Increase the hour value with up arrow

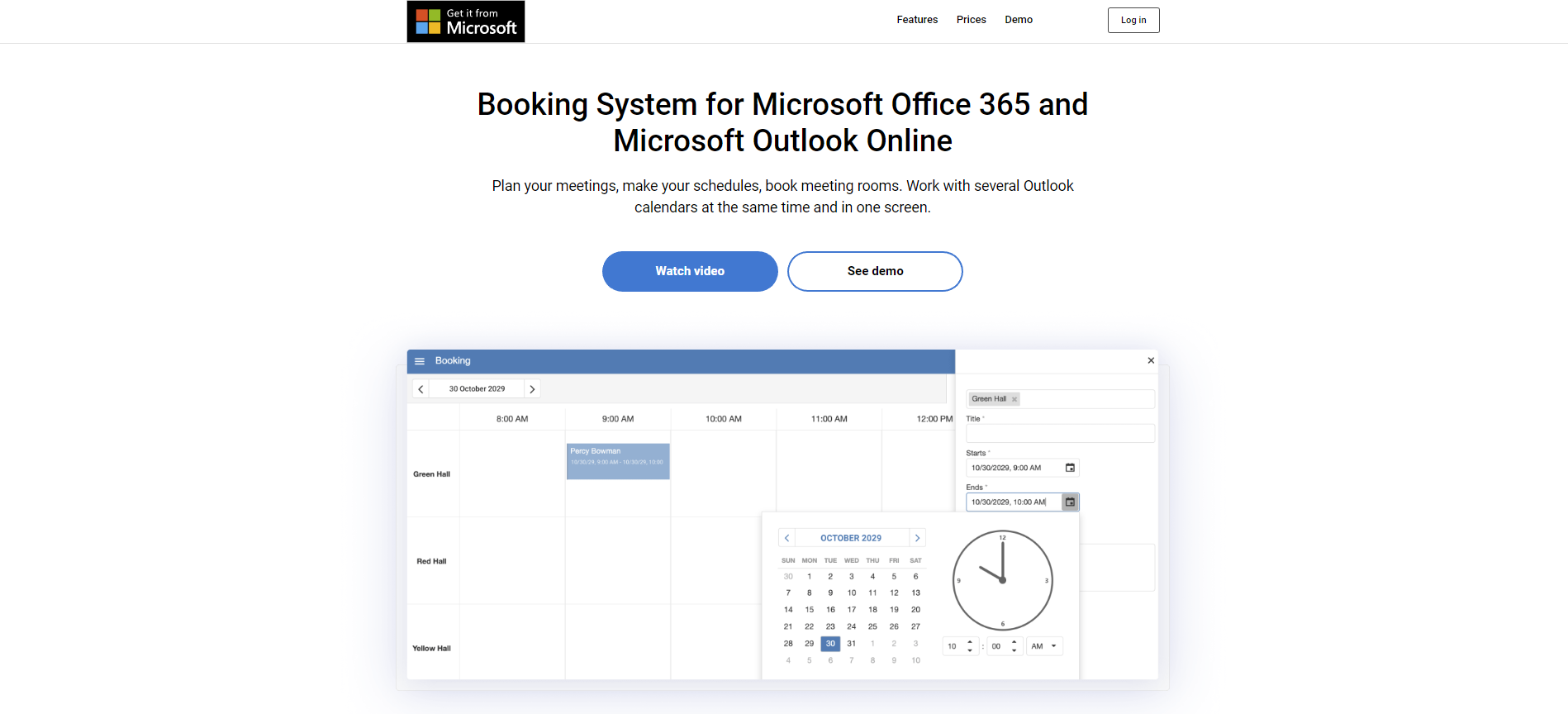pos(970,642)
